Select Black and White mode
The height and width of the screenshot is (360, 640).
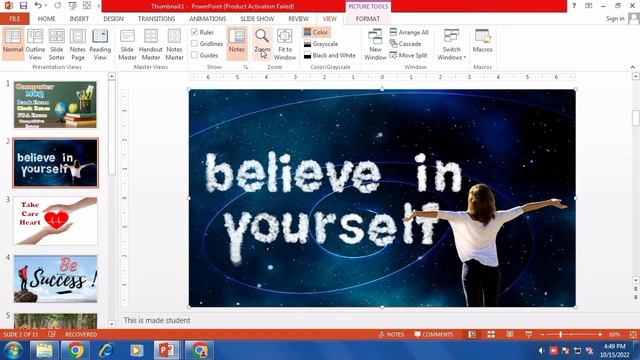pyautogui.click(x=330, y=55)
